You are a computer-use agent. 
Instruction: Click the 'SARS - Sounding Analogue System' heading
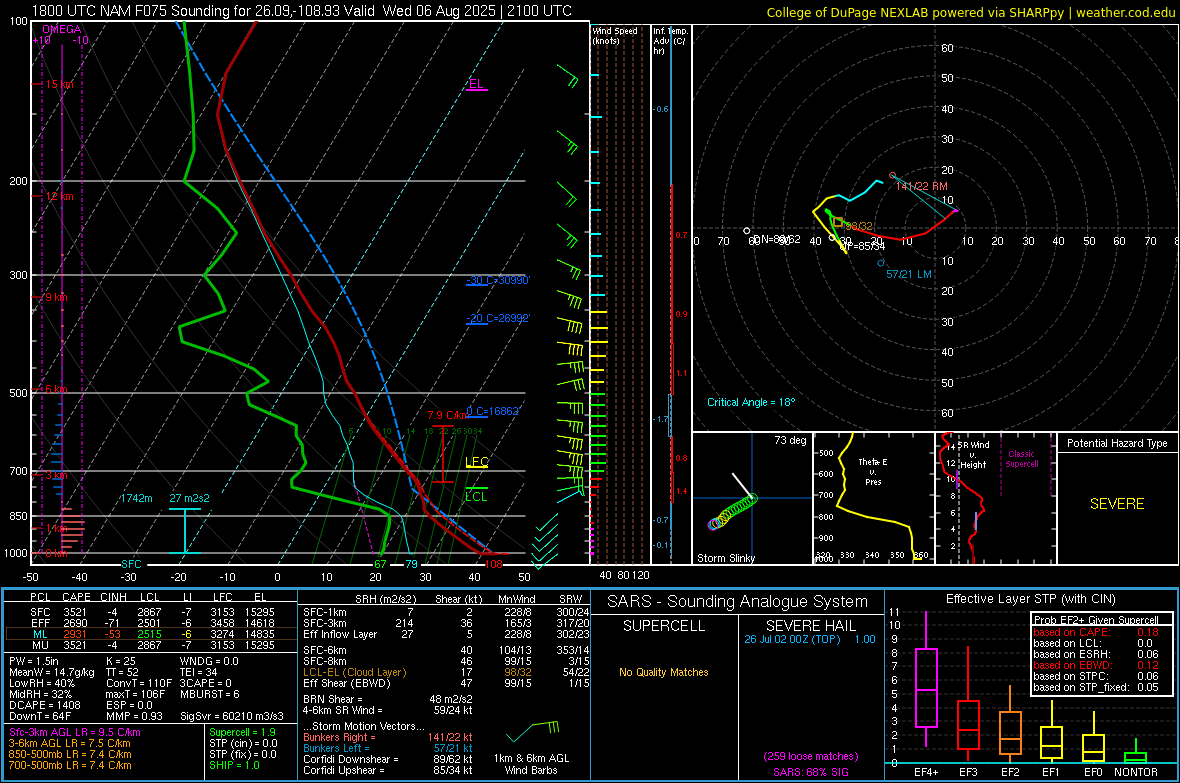pyautogui.click(x=738, y=602)
